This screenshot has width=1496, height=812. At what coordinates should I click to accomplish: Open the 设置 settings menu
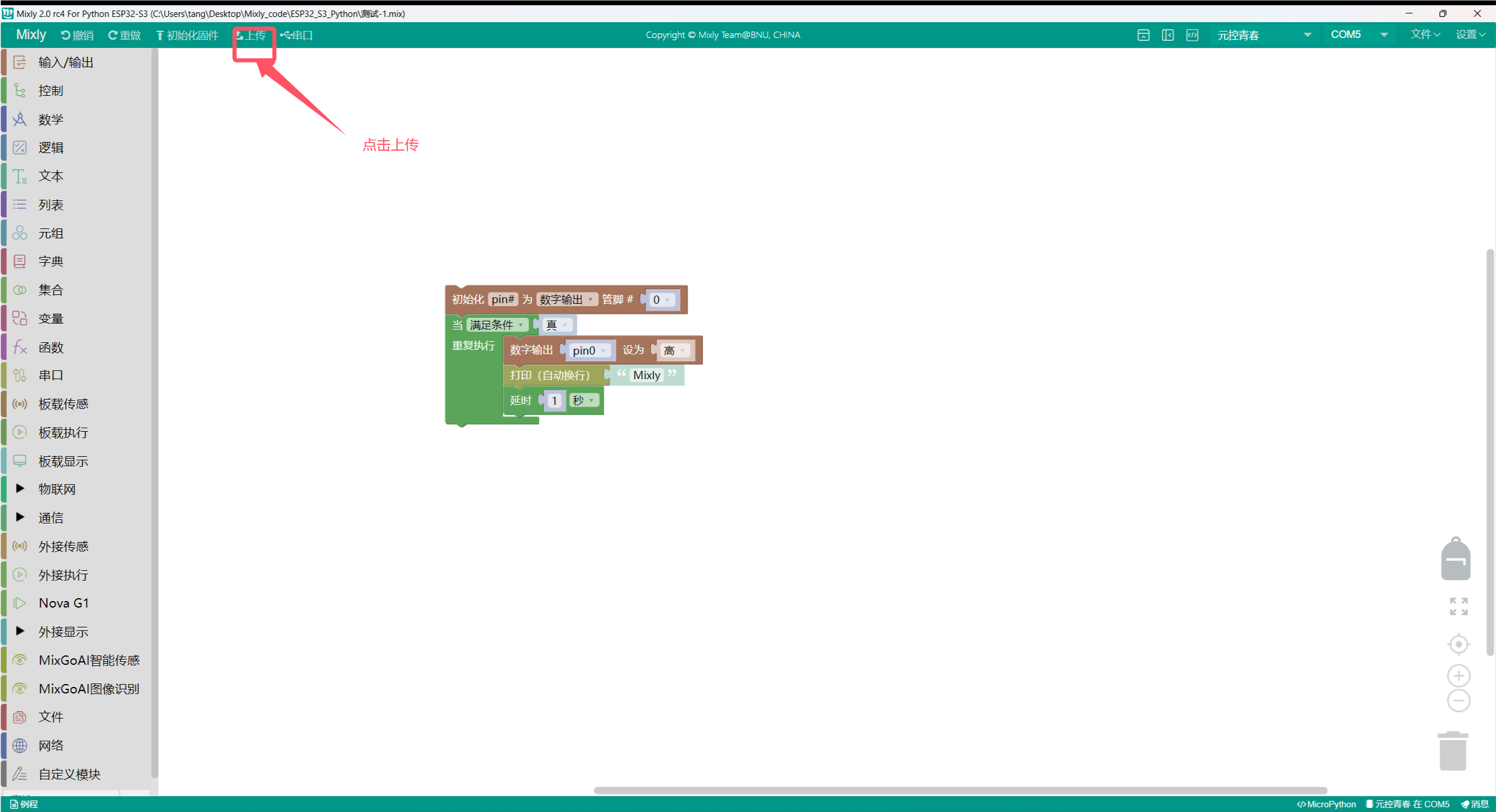[x=1471, y=34]
